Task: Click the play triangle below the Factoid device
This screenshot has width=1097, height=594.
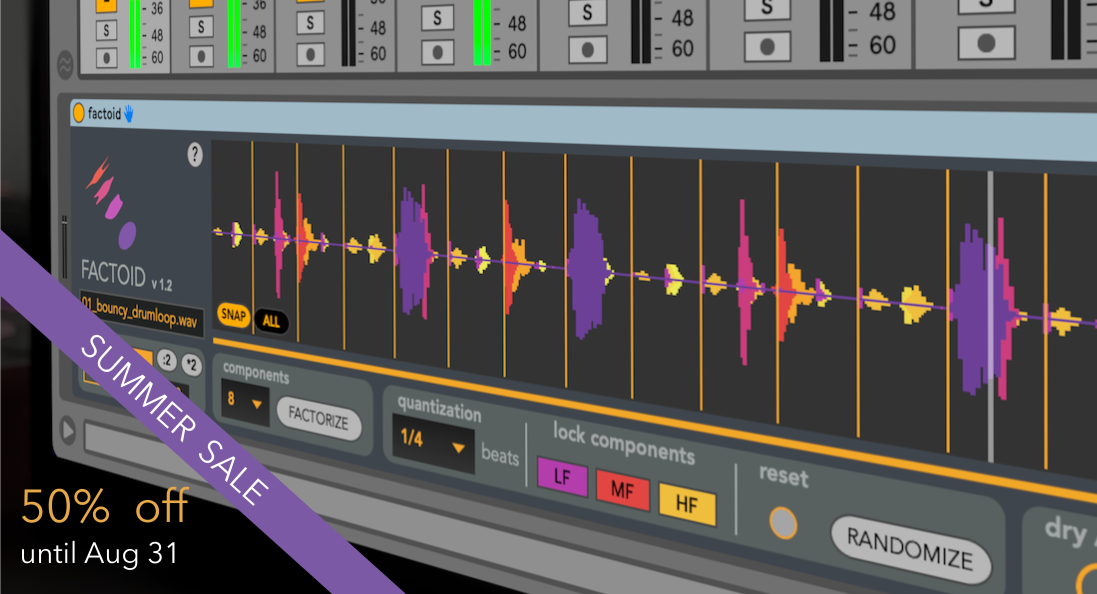Action: click(68, 430)
